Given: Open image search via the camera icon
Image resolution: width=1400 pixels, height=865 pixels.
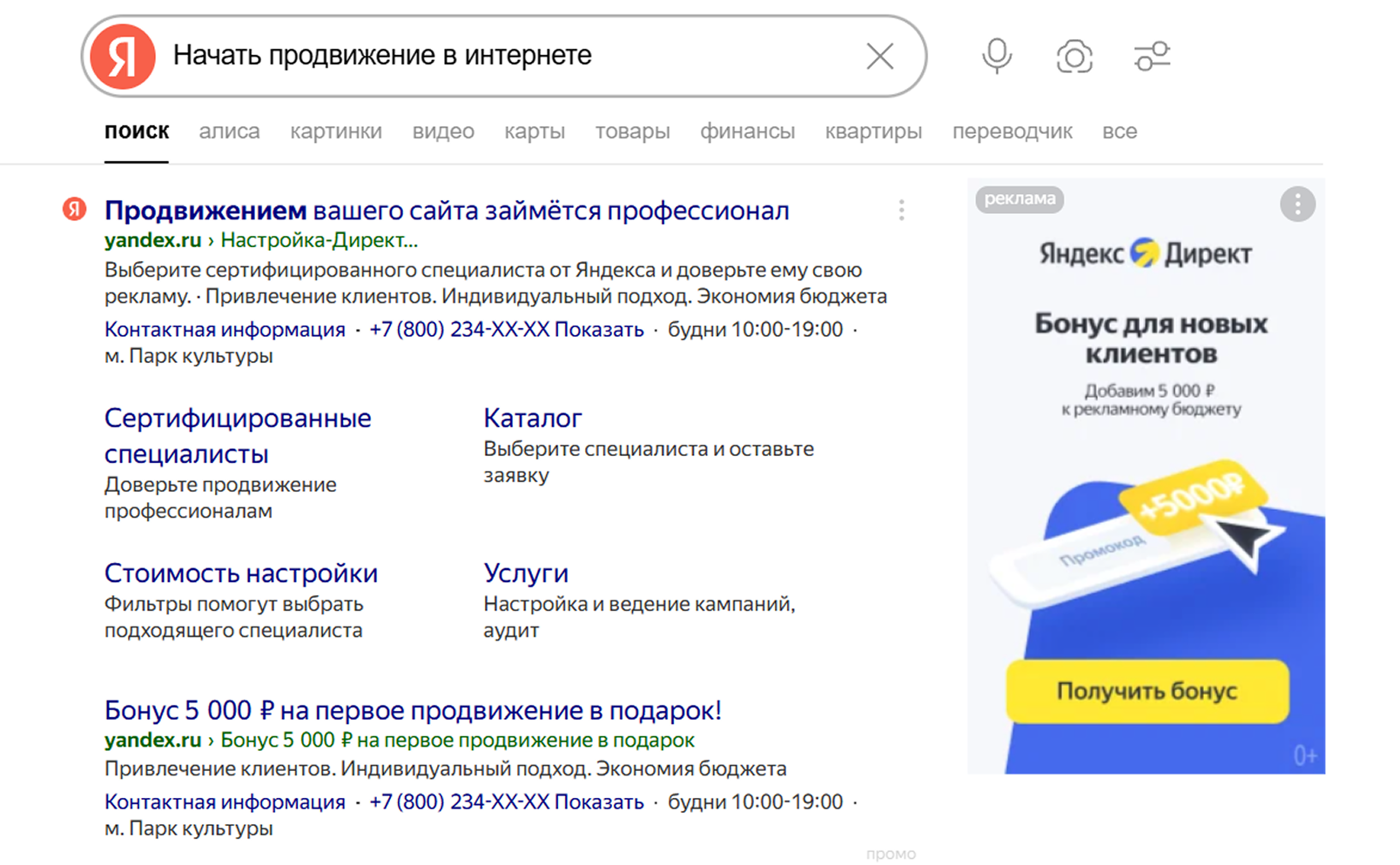Looking at the screenshot, I should [x=1074, y=55].
